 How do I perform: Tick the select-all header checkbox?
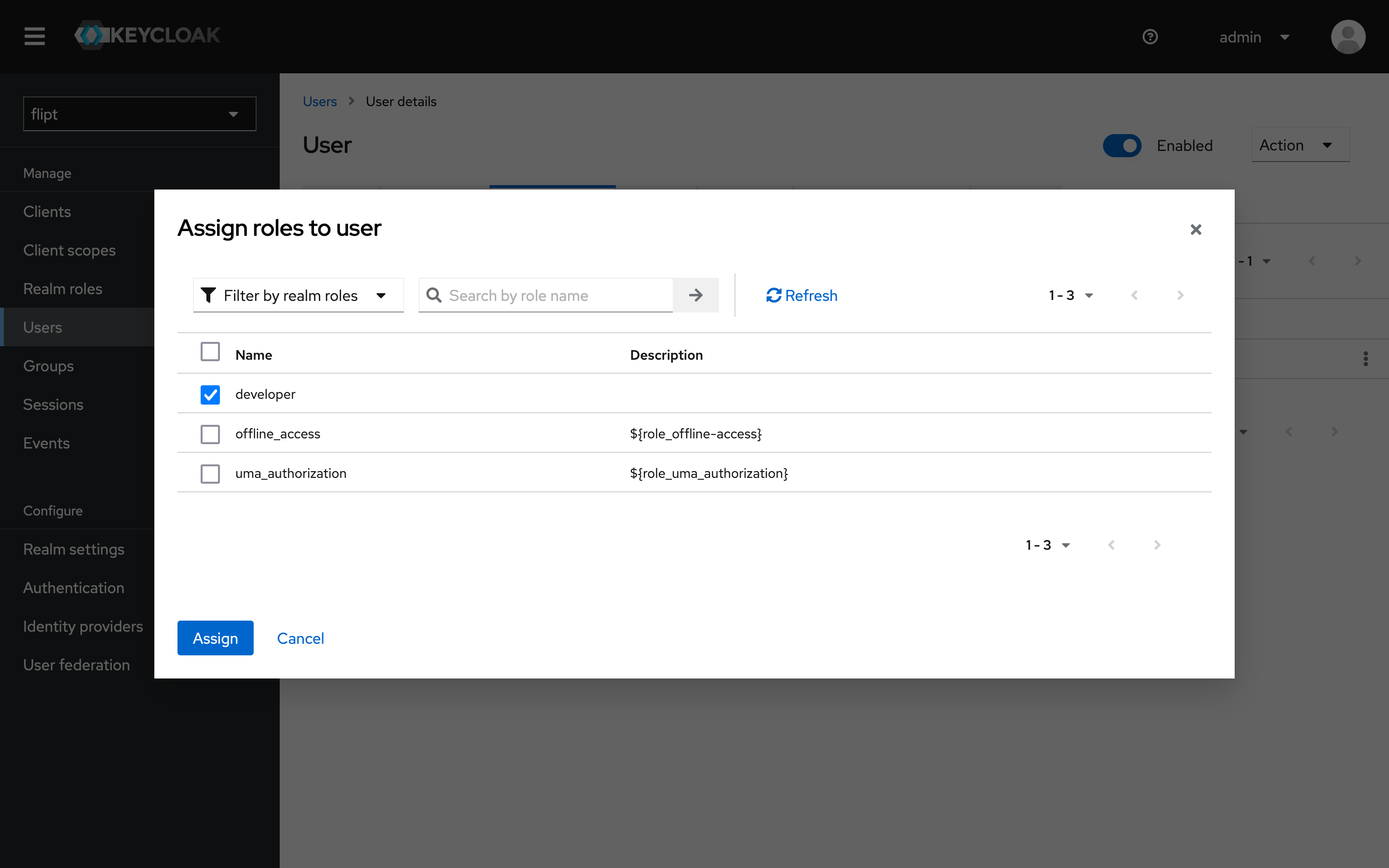pyautogui.click(x=210, y=352)
